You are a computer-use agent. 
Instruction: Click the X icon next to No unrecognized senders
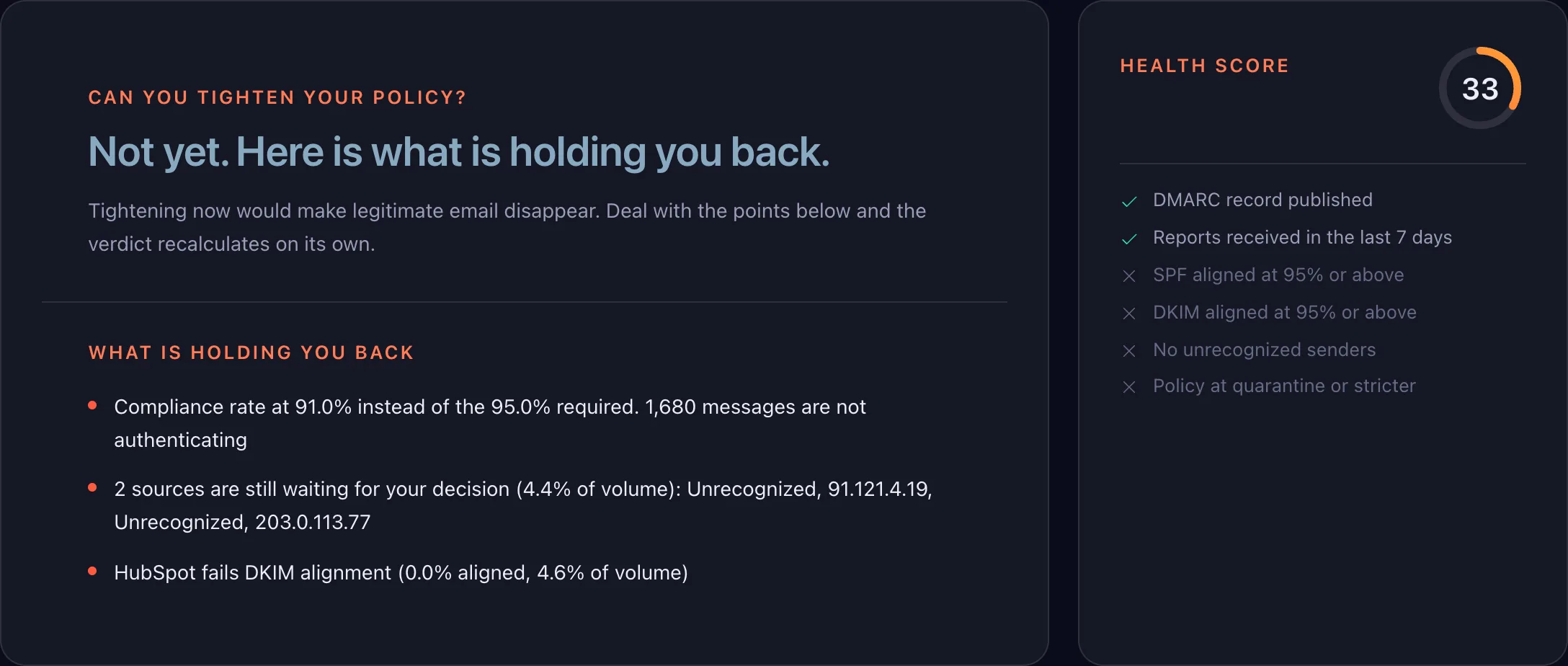click(x=1129, y=351)
